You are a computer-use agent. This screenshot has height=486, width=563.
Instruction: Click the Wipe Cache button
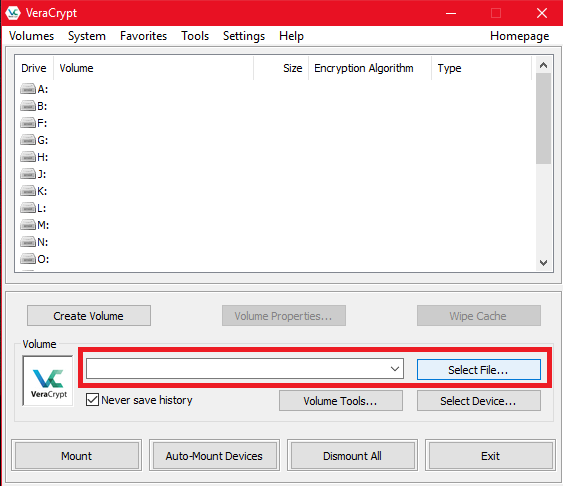pyautogui.click(x=479, y=316)
